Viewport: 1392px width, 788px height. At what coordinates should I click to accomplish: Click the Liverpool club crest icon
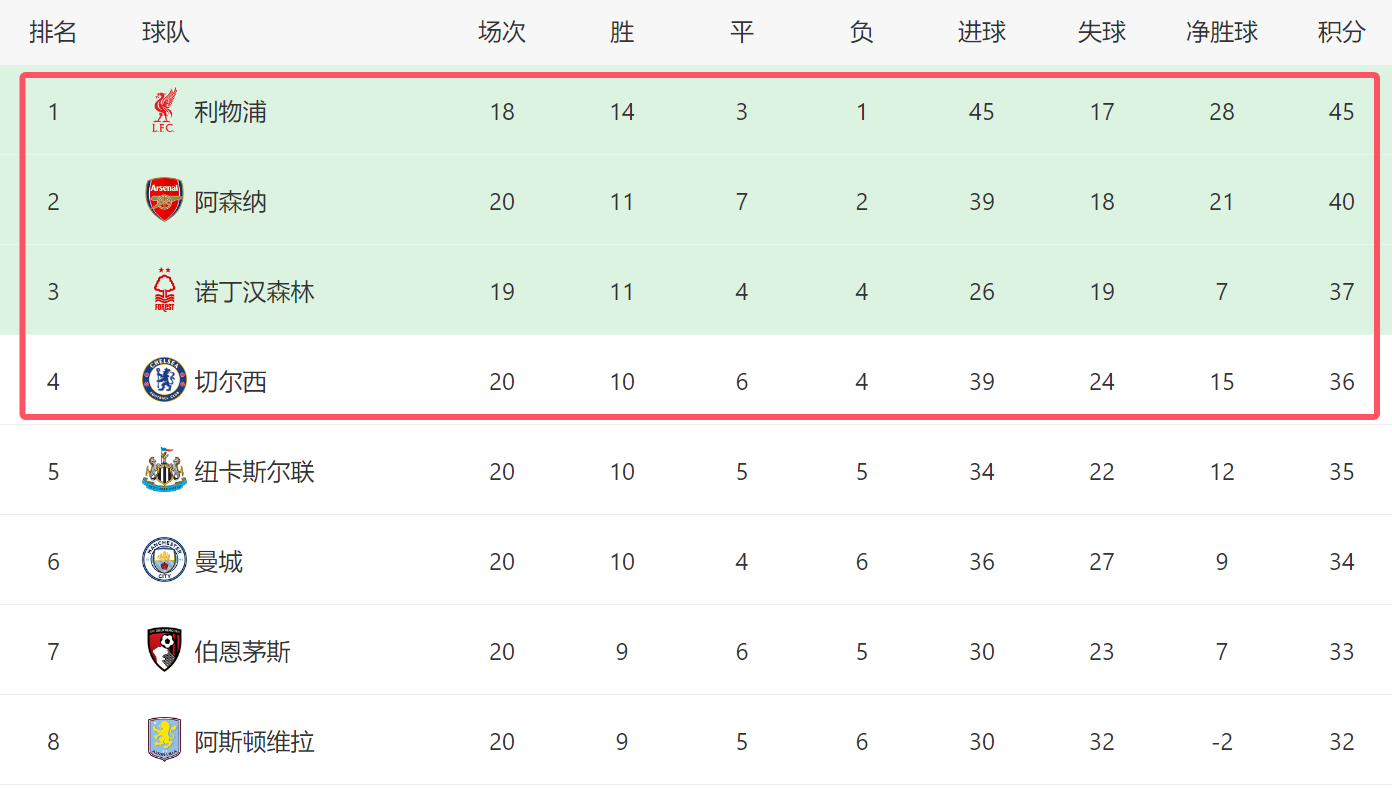click(x=164, y=111)
